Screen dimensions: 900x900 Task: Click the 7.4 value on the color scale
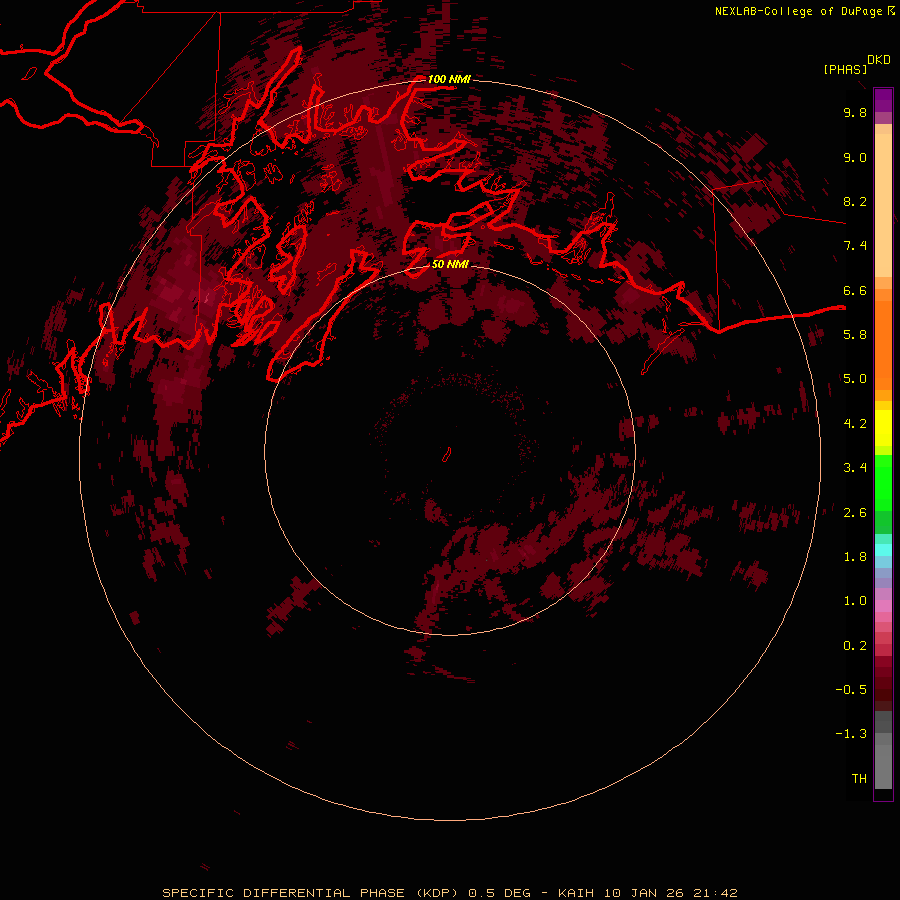point(855,246)
